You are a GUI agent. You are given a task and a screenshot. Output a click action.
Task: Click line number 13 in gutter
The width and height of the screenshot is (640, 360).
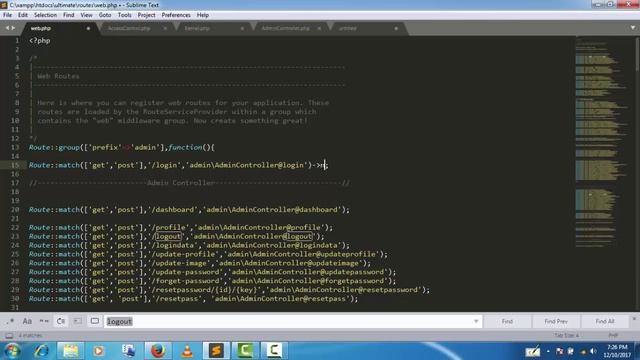coord(15,147)
